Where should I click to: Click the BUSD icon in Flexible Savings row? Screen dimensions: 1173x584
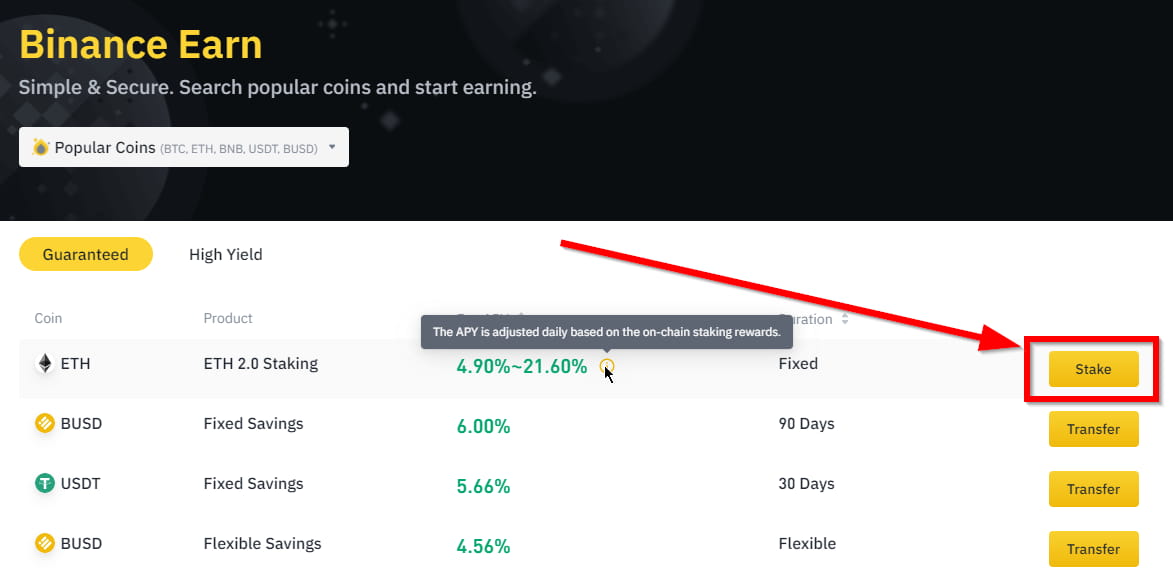pyautogui.click(x=45, y=544)
